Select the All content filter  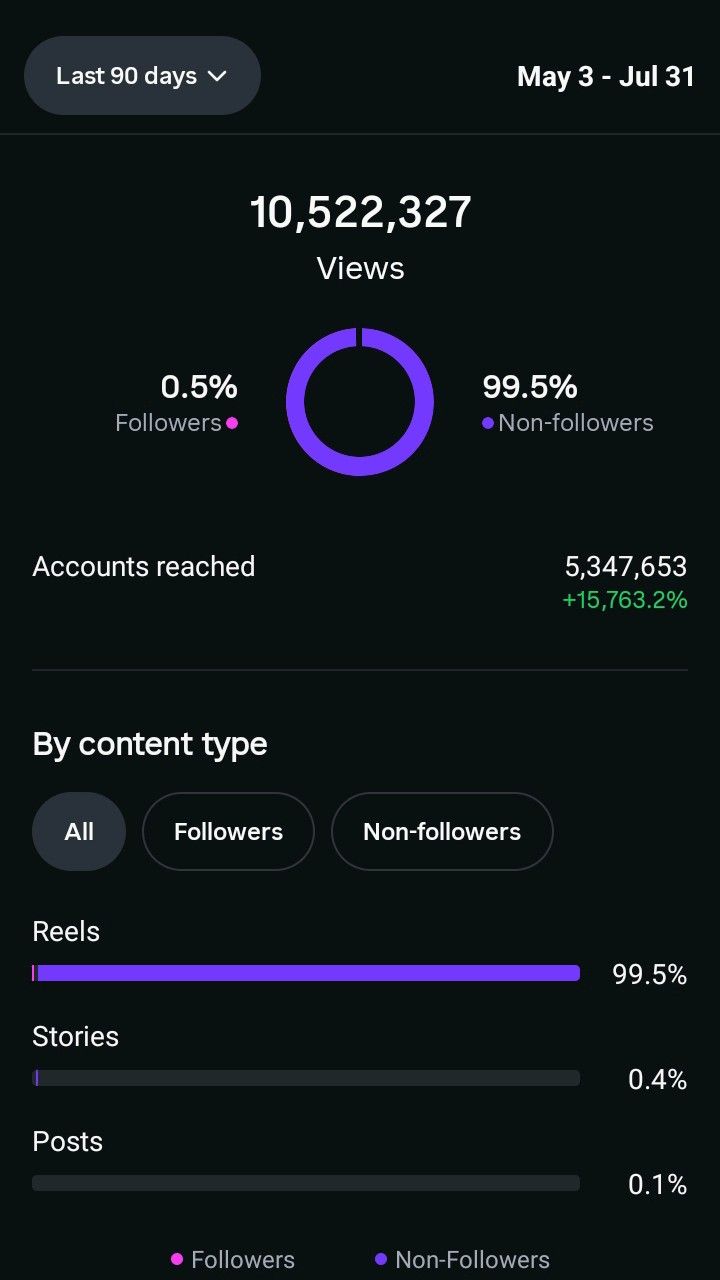(79, 831)
